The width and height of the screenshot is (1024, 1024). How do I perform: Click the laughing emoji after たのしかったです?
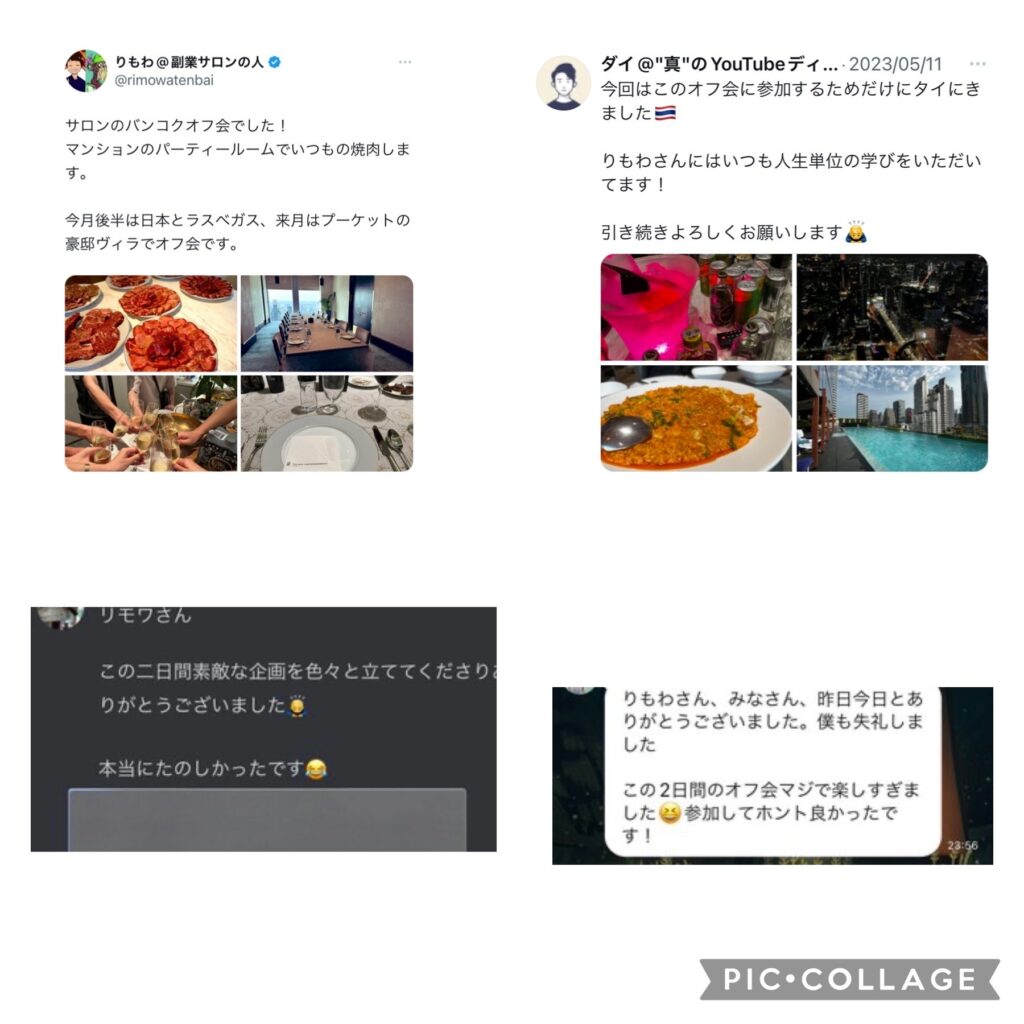click(x=317, y=769)
